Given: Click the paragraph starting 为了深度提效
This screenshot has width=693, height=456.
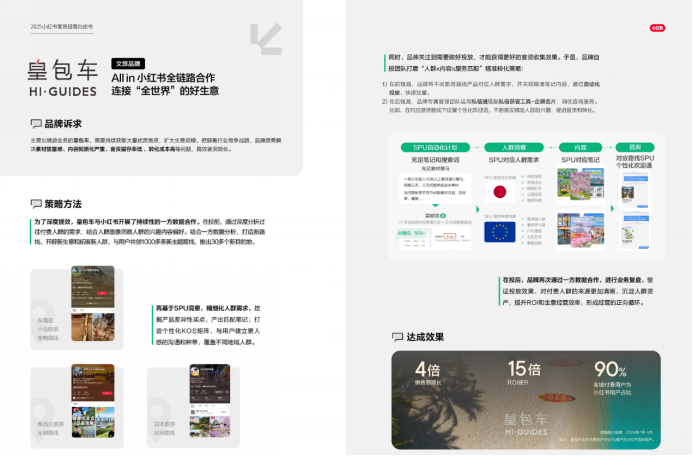Looking at the screenshot, I should pyautogui.click(x=149, y=232).
